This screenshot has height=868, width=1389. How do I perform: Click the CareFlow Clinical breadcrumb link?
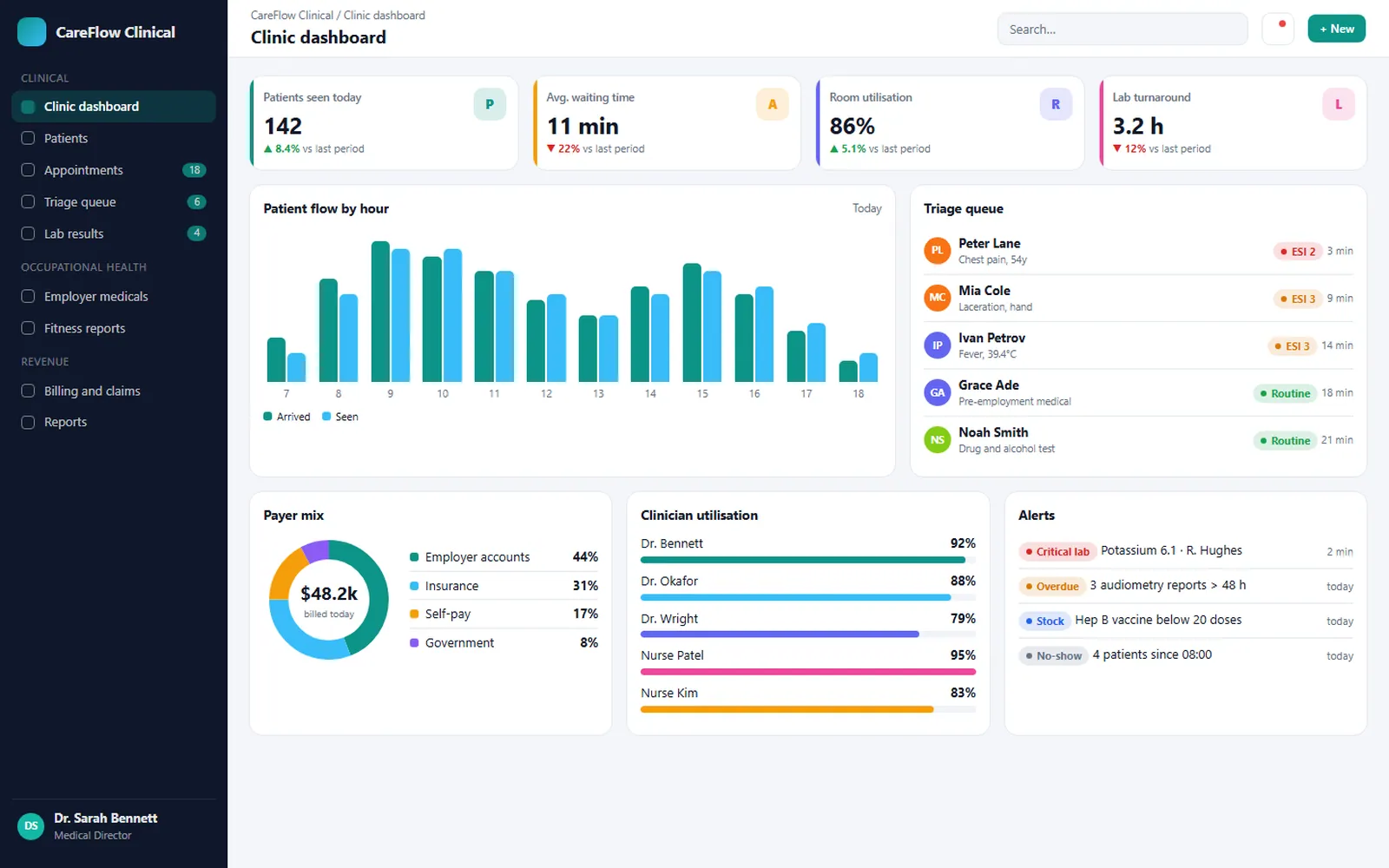point(292,16)
